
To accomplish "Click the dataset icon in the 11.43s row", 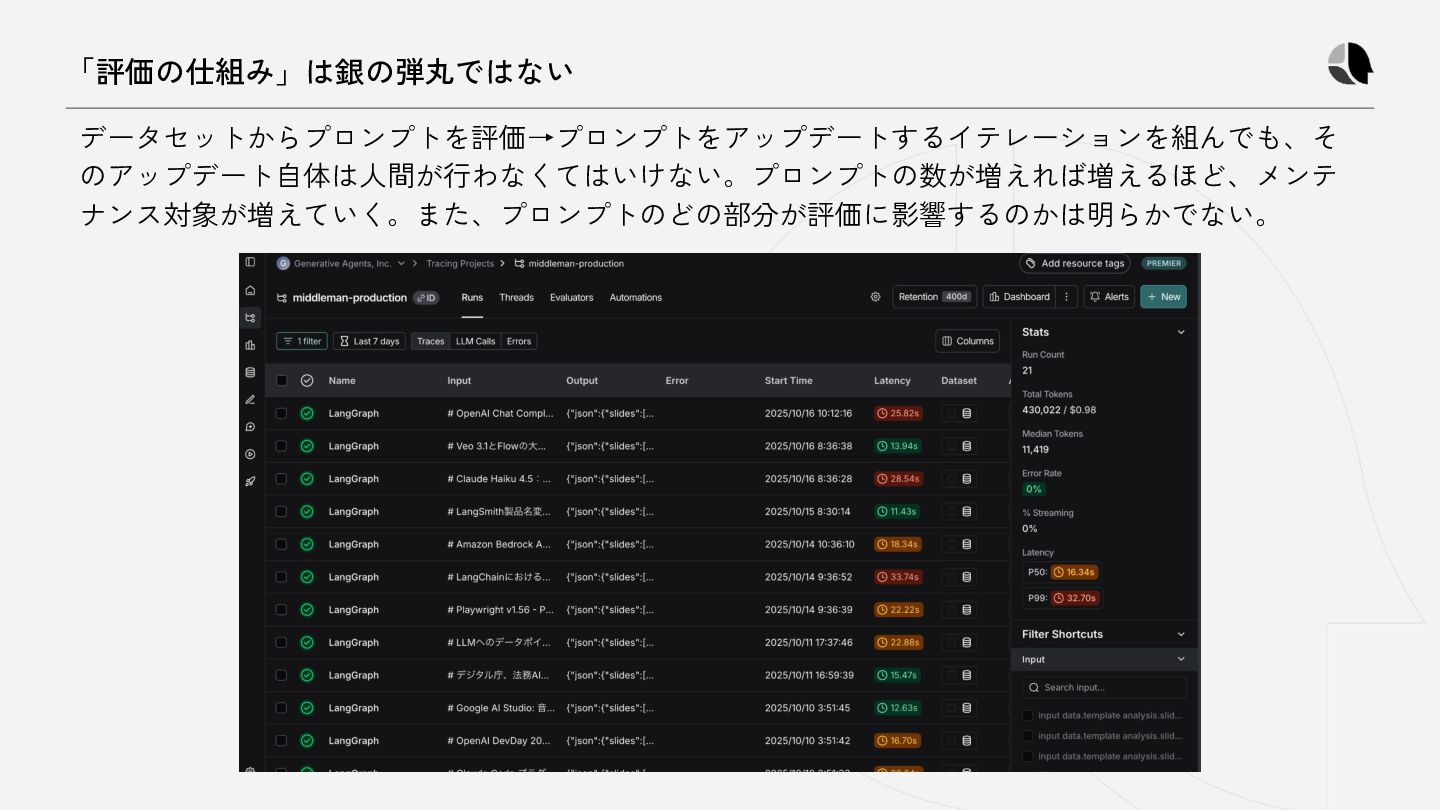I will click(x=967, y=512).
